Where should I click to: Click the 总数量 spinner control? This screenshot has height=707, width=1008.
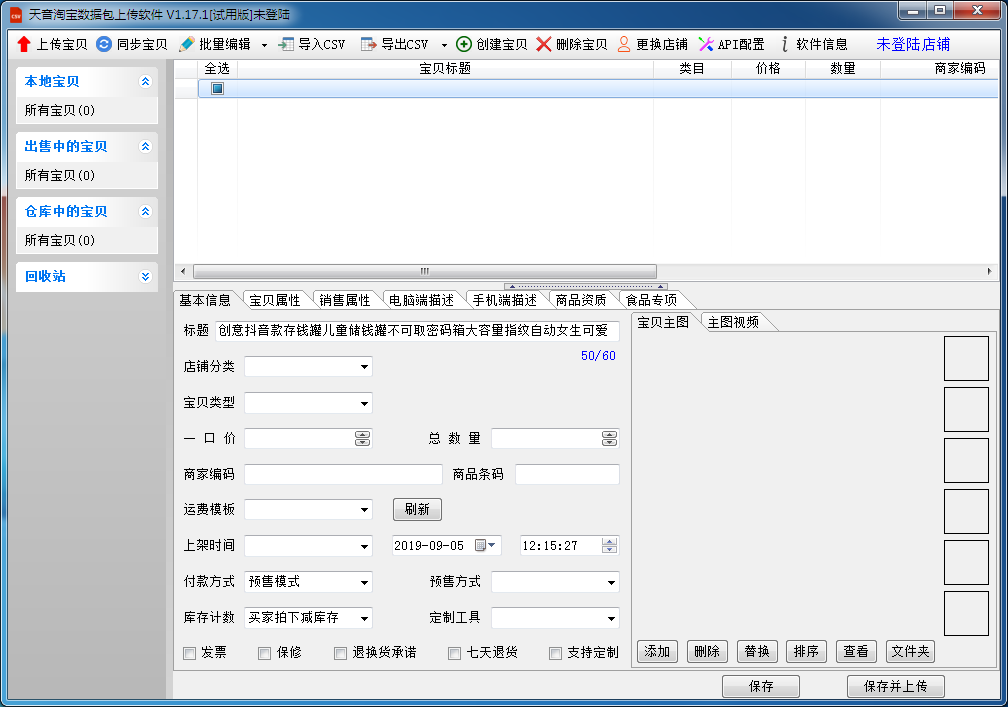609,438
